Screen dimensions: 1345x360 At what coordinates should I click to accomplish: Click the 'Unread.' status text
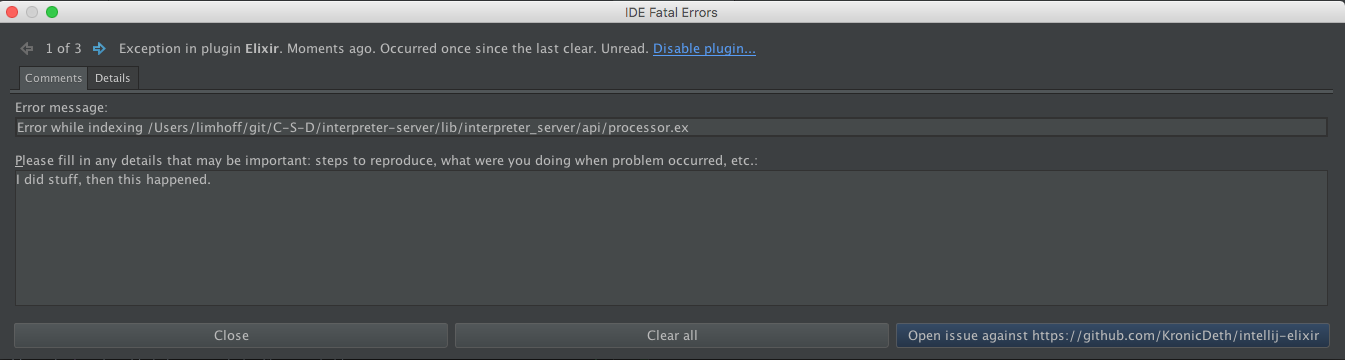point(625,48)
